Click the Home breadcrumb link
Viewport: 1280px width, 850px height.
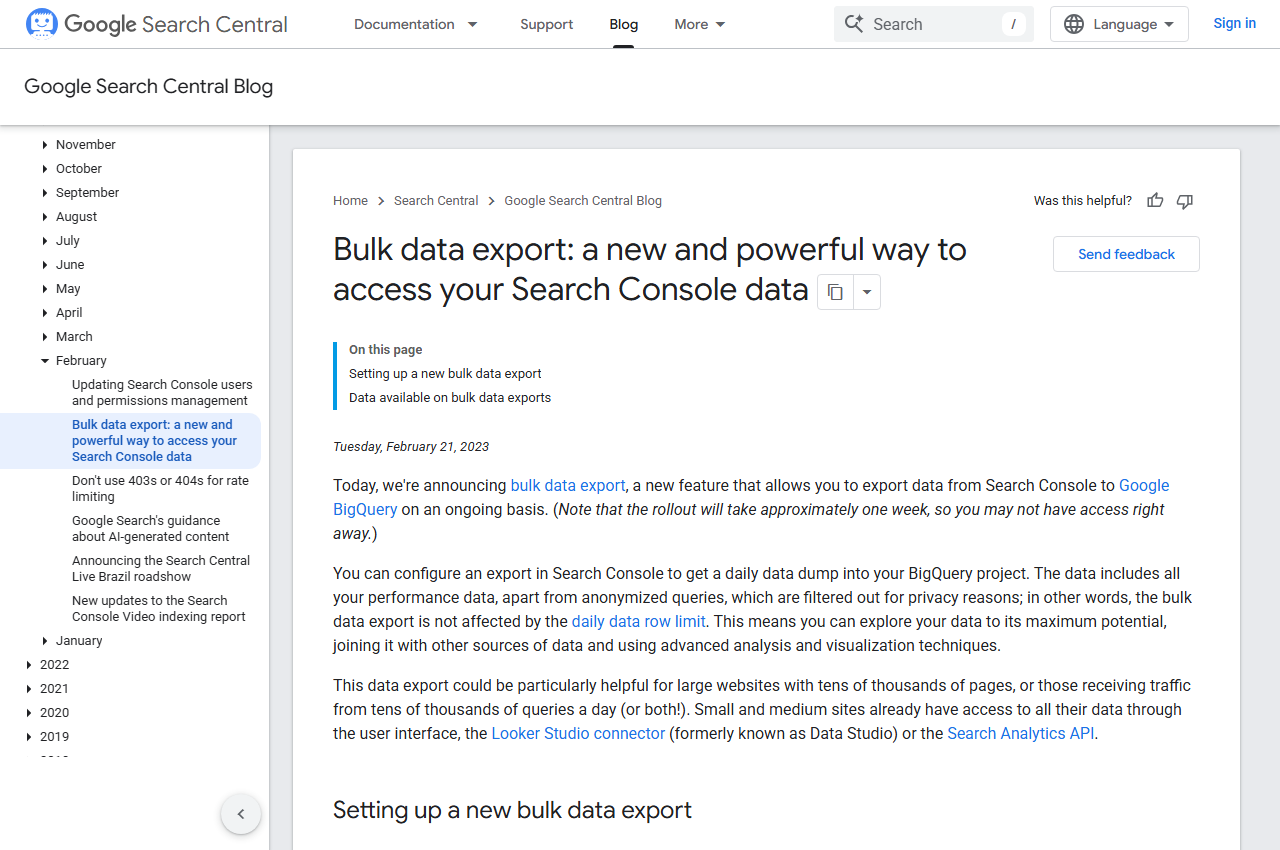[x=350, y=201]
